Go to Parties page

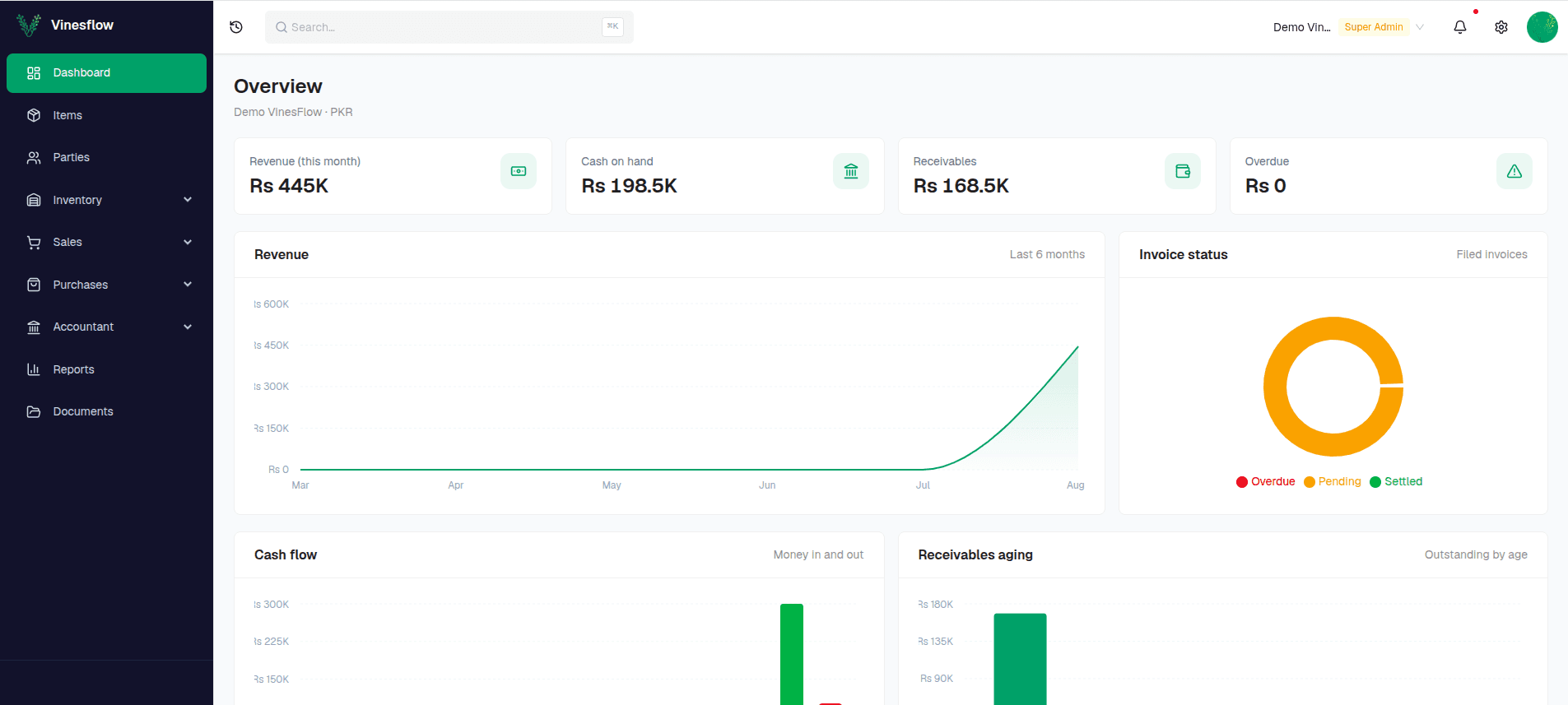coord(106,157)
